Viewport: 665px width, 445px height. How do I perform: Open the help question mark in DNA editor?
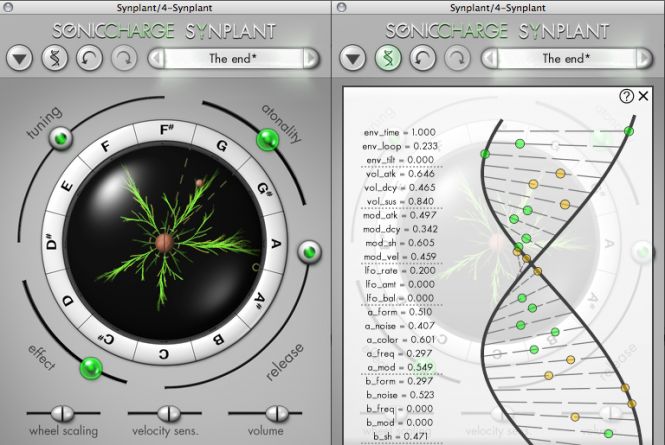(x=626, y=96)
